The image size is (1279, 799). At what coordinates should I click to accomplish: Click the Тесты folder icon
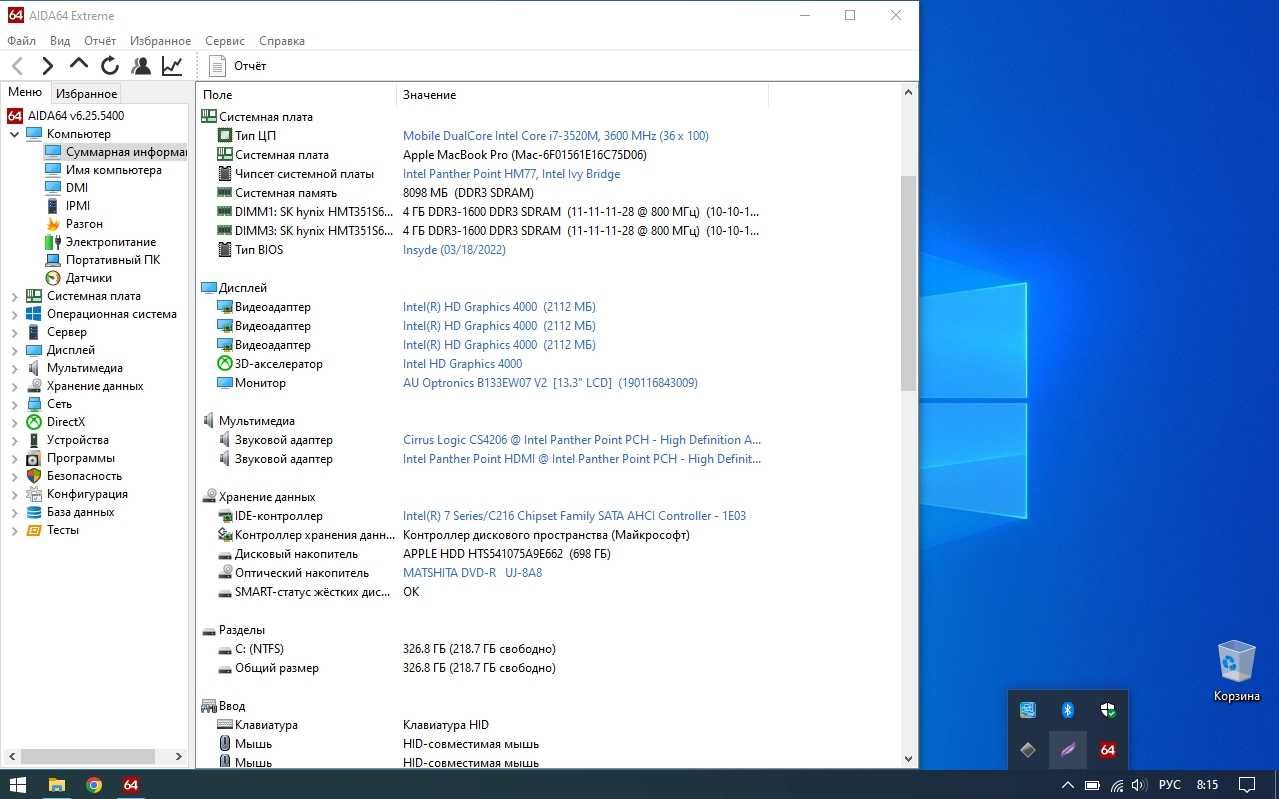[34, 530]
